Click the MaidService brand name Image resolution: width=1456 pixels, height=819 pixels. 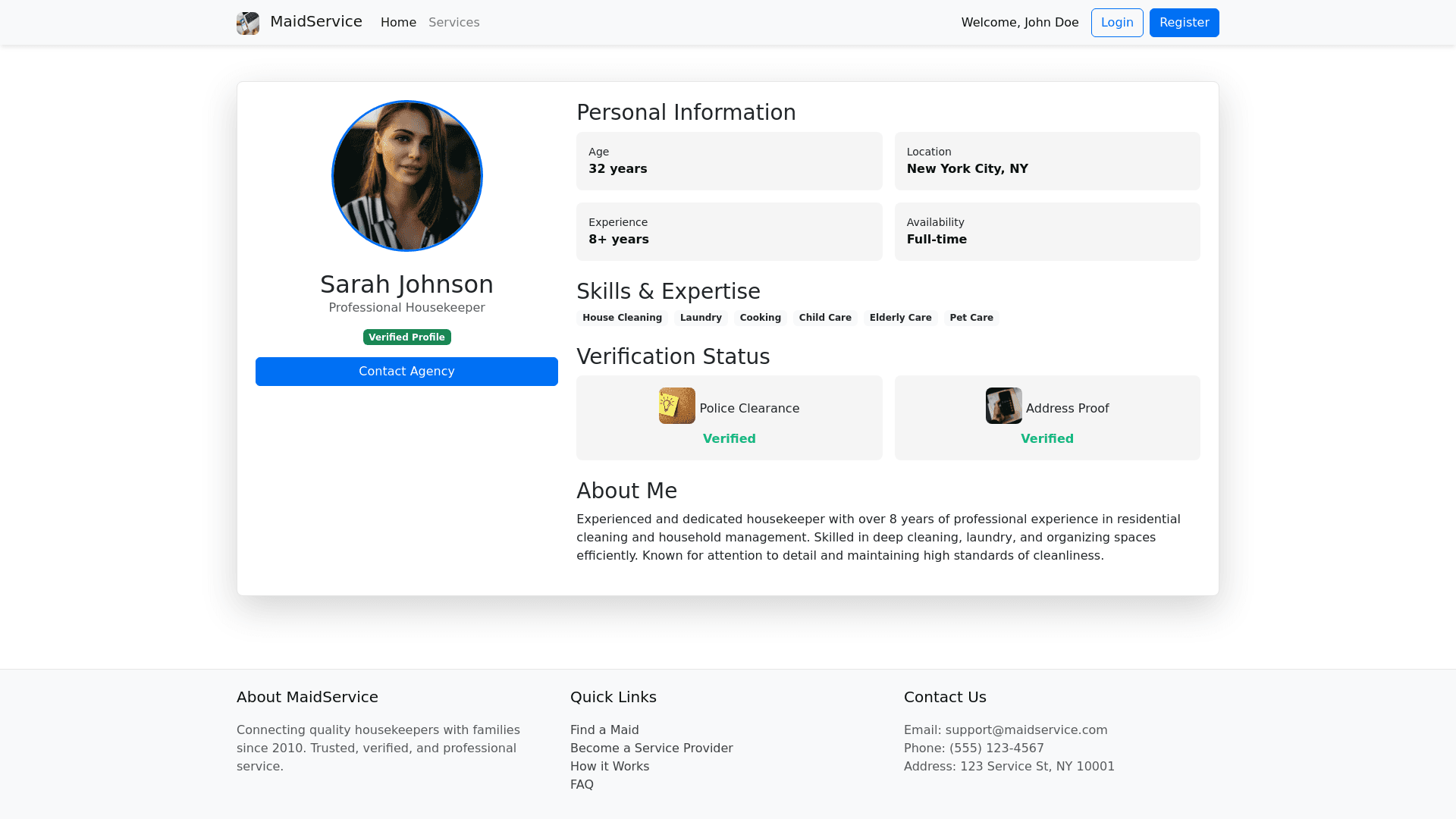pyautogui.click(x=316, y=22)
